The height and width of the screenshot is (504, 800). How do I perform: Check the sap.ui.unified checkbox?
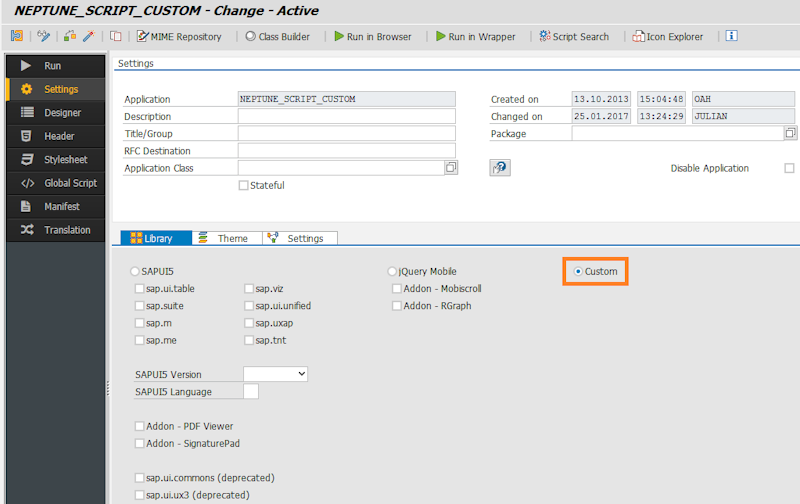pyautogui.click(x=249, y=306)
